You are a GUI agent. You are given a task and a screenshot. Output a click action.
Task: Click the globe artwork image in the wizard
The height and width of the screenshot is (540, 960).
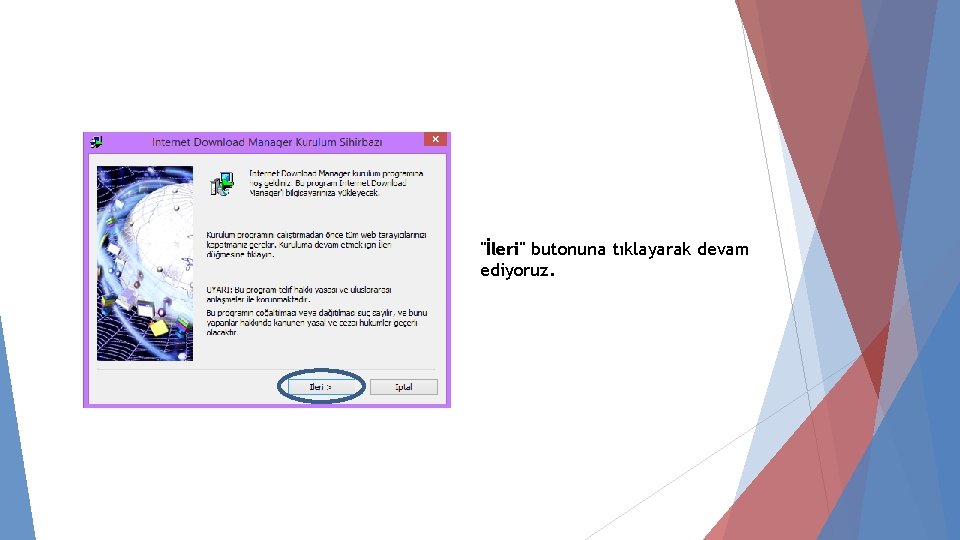(145, 263)
